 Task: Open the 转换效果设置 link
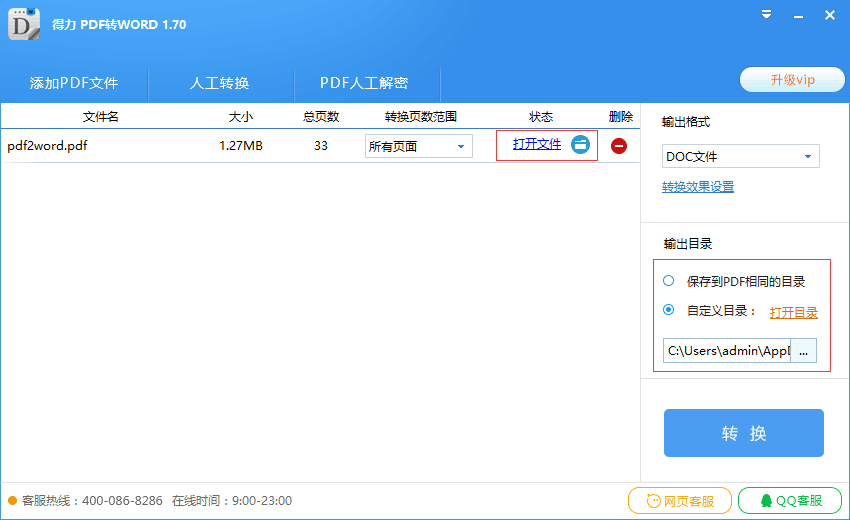pos(698,187)
